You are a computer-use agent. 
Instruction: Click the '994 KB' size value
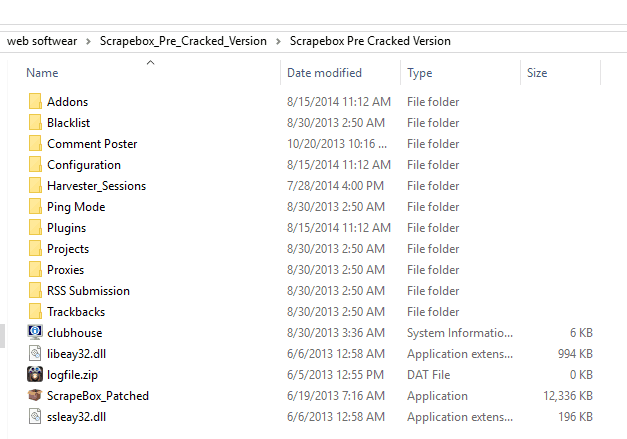click(x=575, y=353)
